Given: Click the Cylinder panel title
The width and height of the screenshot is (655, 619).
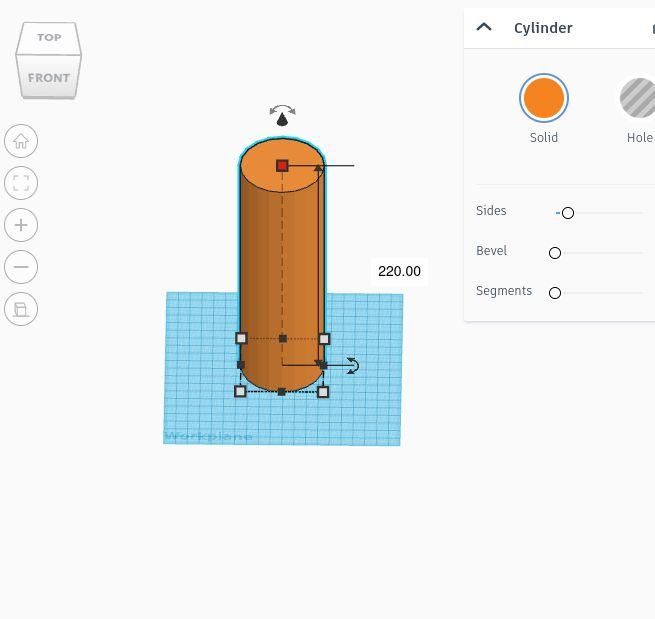Looking at the screenshot, I should click(543, 28).
